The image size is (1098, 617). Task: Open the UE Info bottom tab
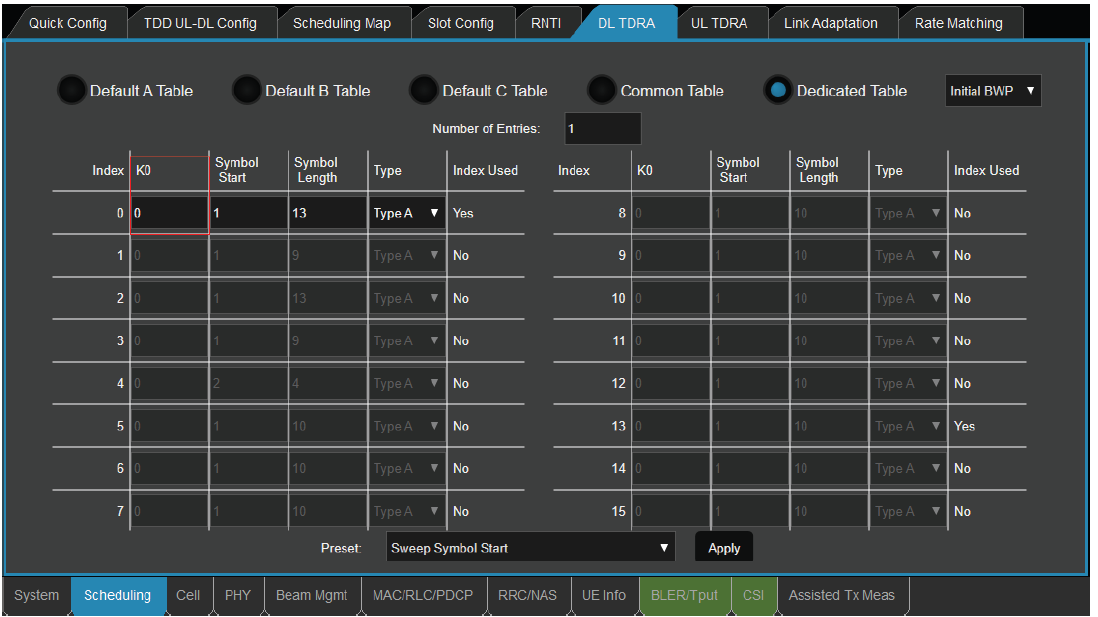coord(604,595)
